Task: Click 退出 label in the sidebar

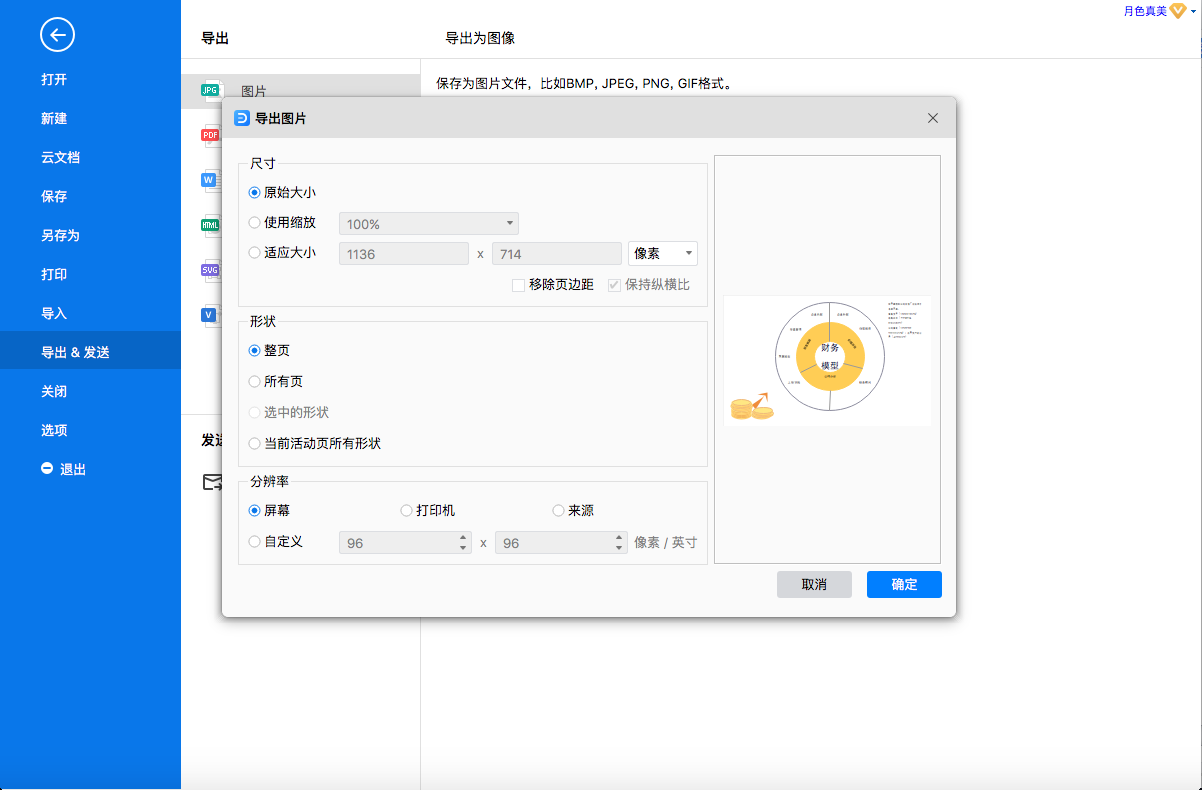Action: click(x=73, y=469)
